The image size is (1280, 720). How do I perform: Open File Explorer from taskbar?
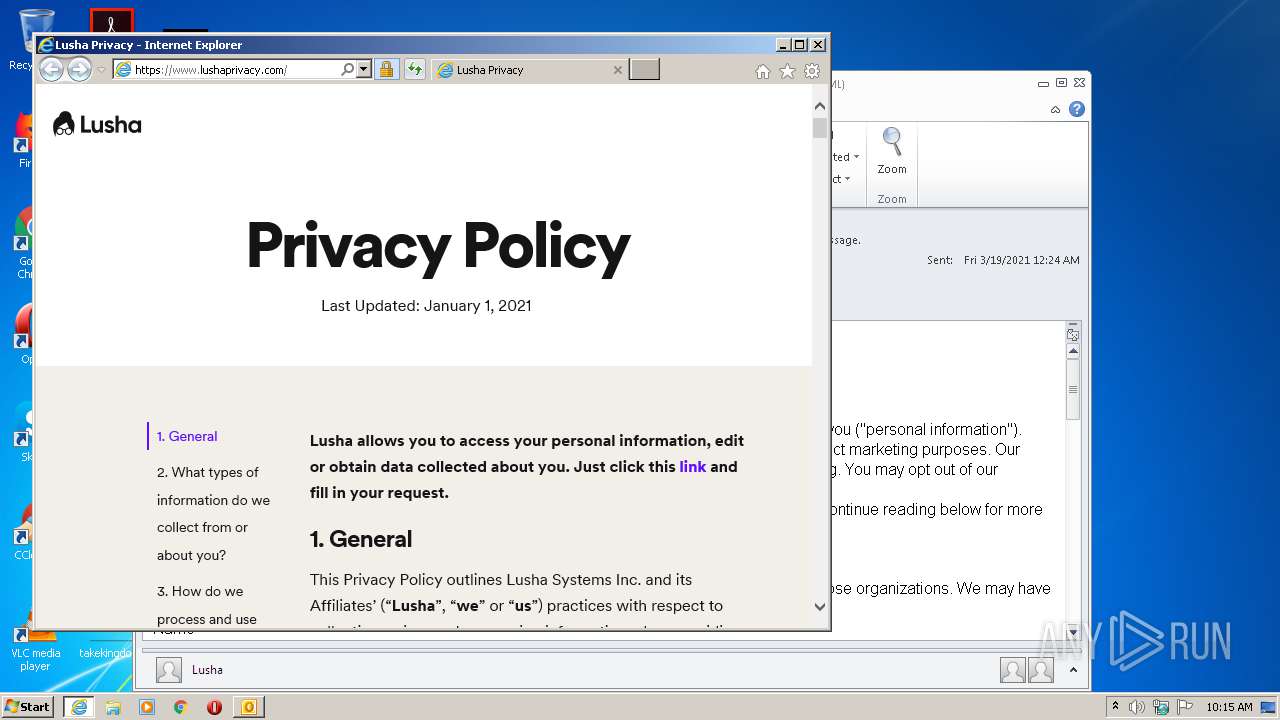(x=113, y=707)
